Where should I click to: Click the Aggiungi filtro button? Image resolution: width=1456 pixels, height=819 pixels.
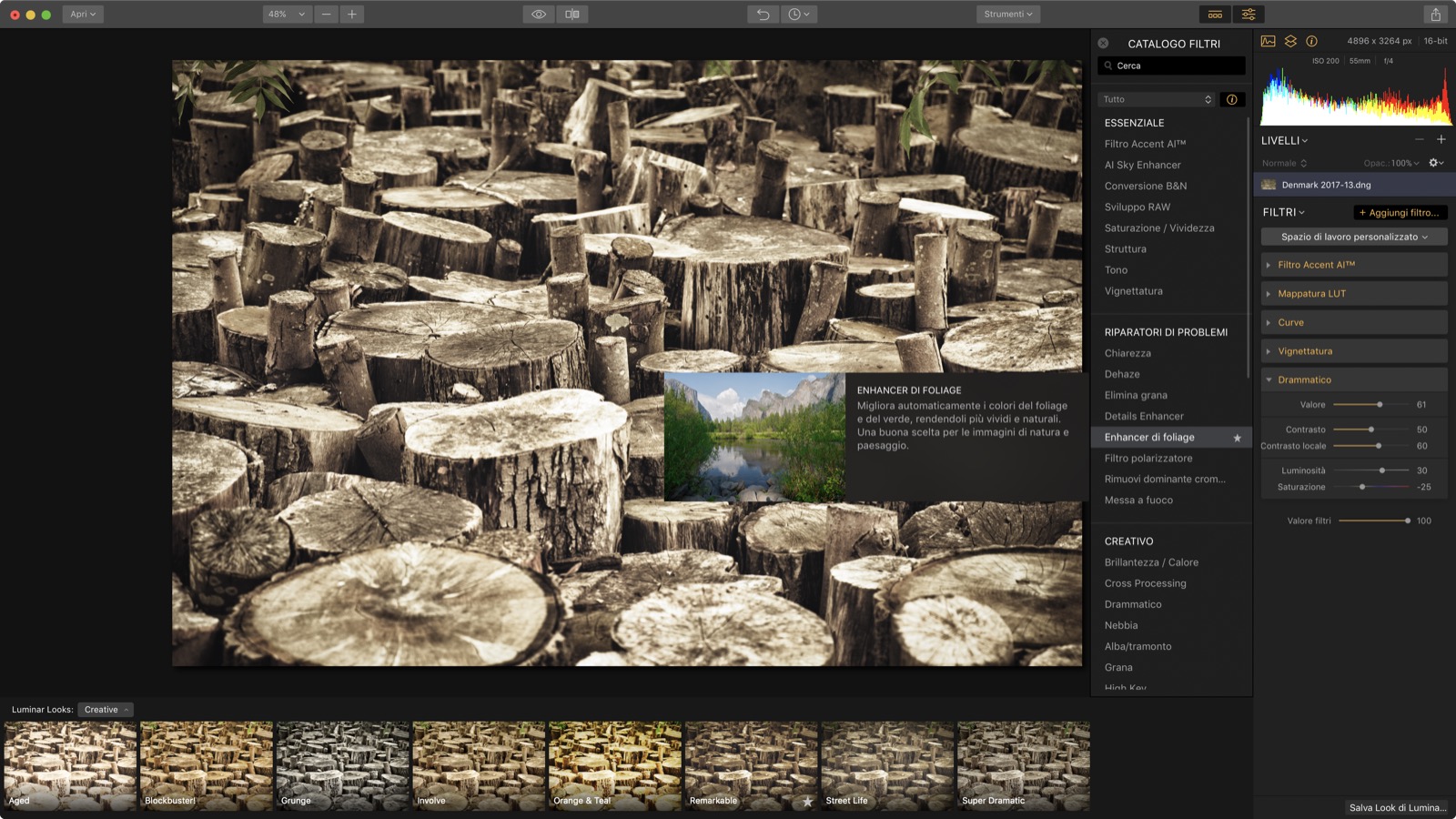tap(1400, 213)
